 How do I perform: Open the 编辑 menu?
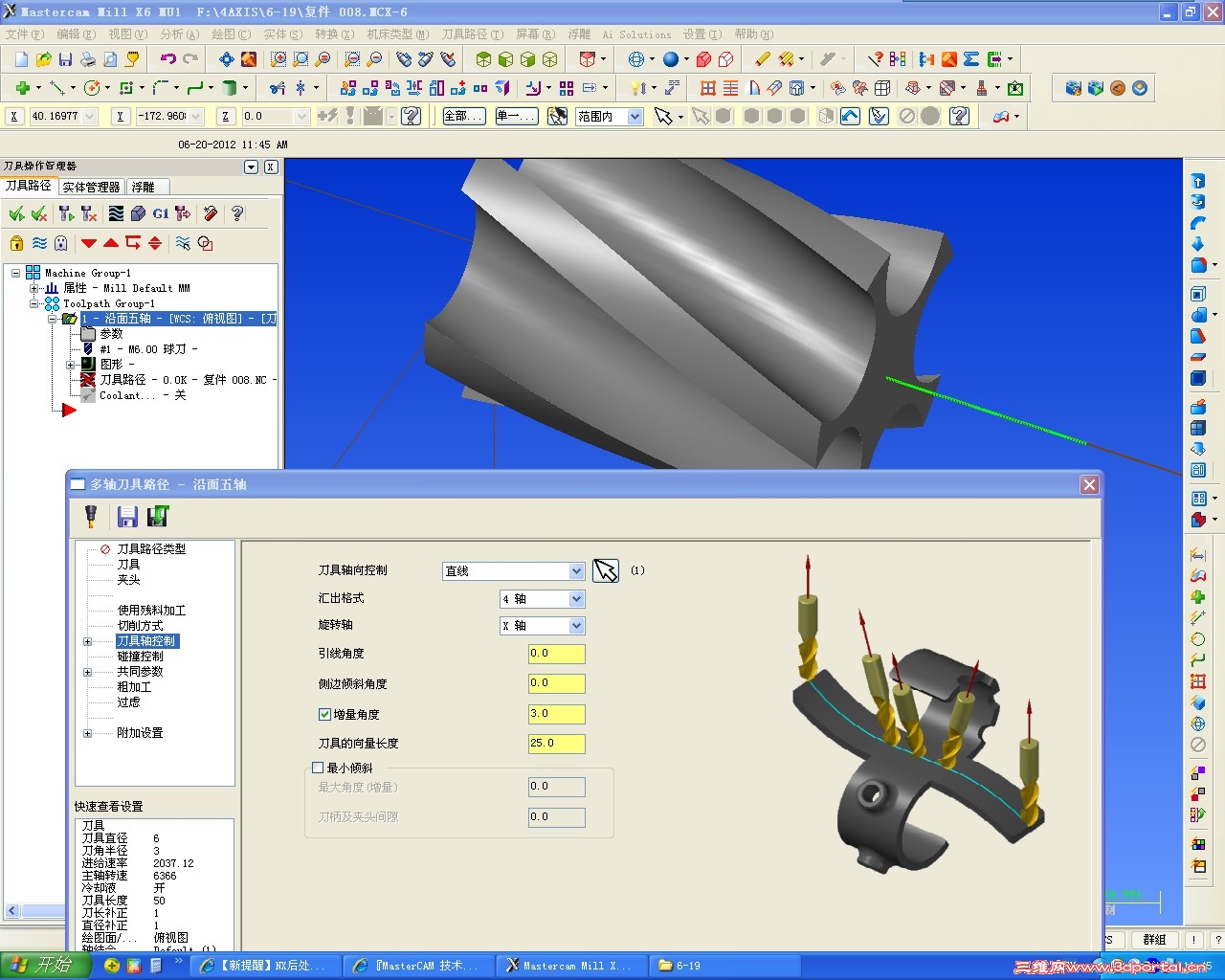76,34
